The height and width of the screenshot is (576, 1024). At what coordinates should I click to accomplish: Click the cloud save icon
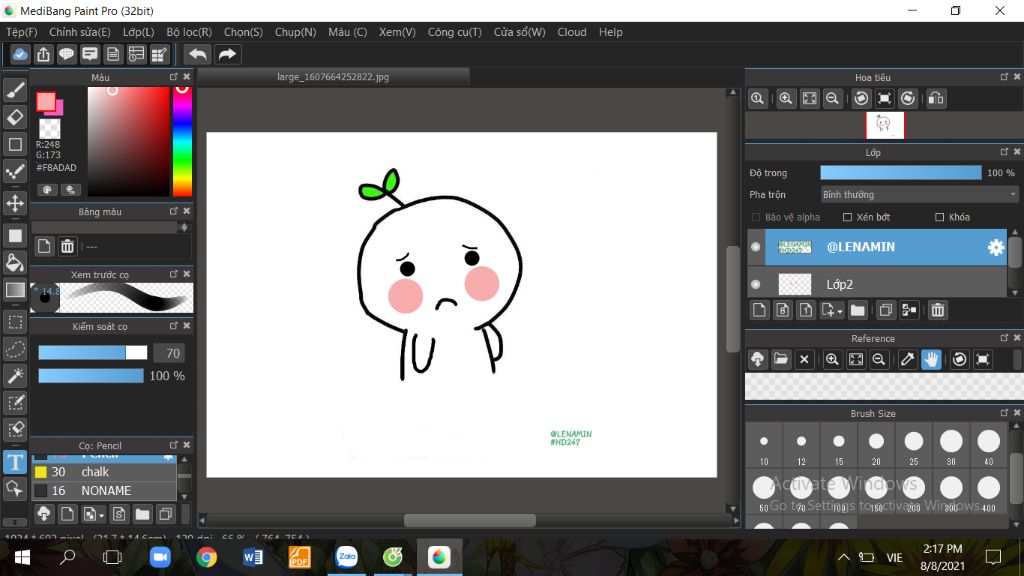20,54
